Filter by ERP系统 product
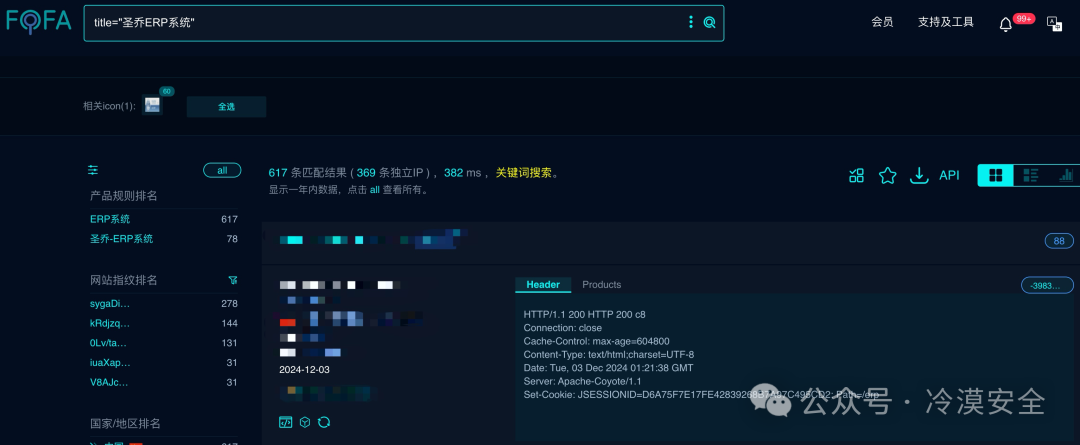 point(110,219)
